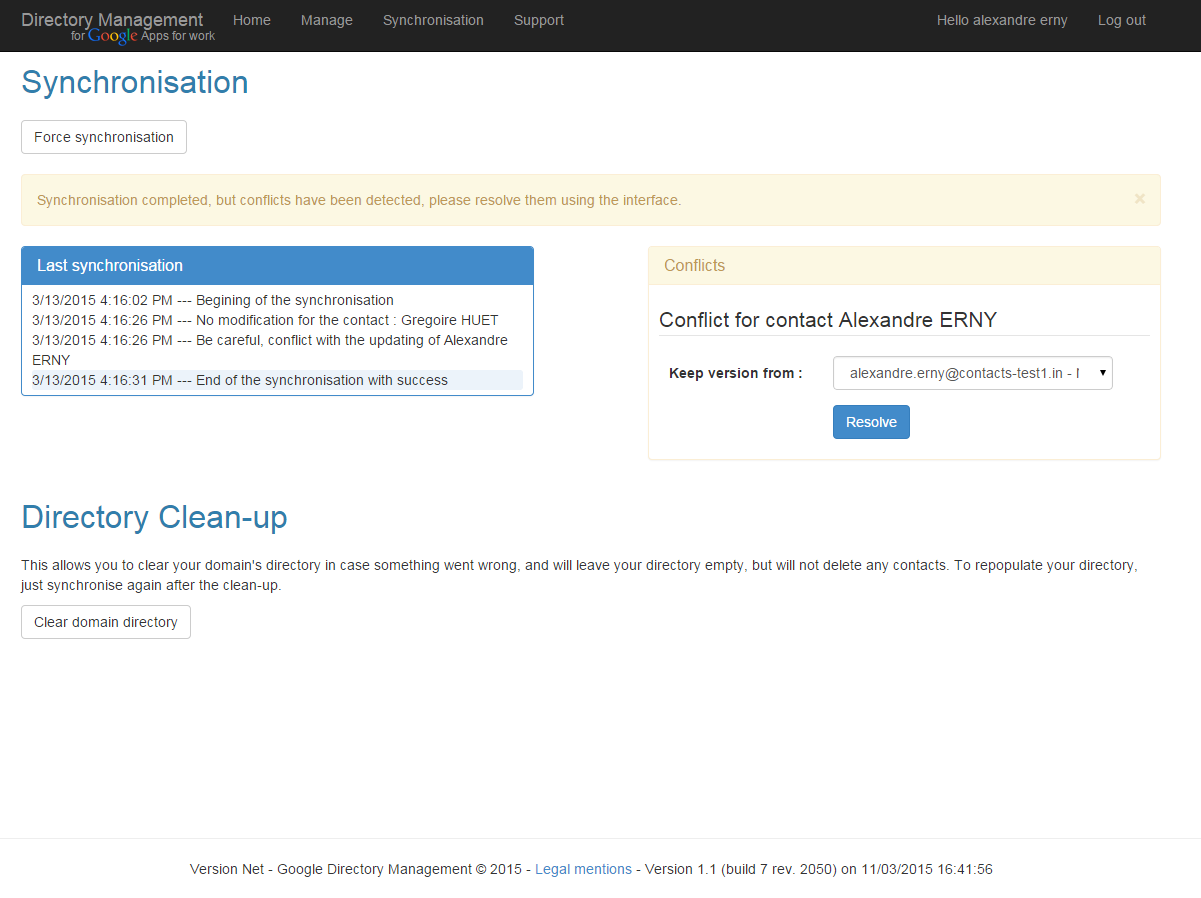Click the Last synchronisation panel header

click(x=277, y=266)
